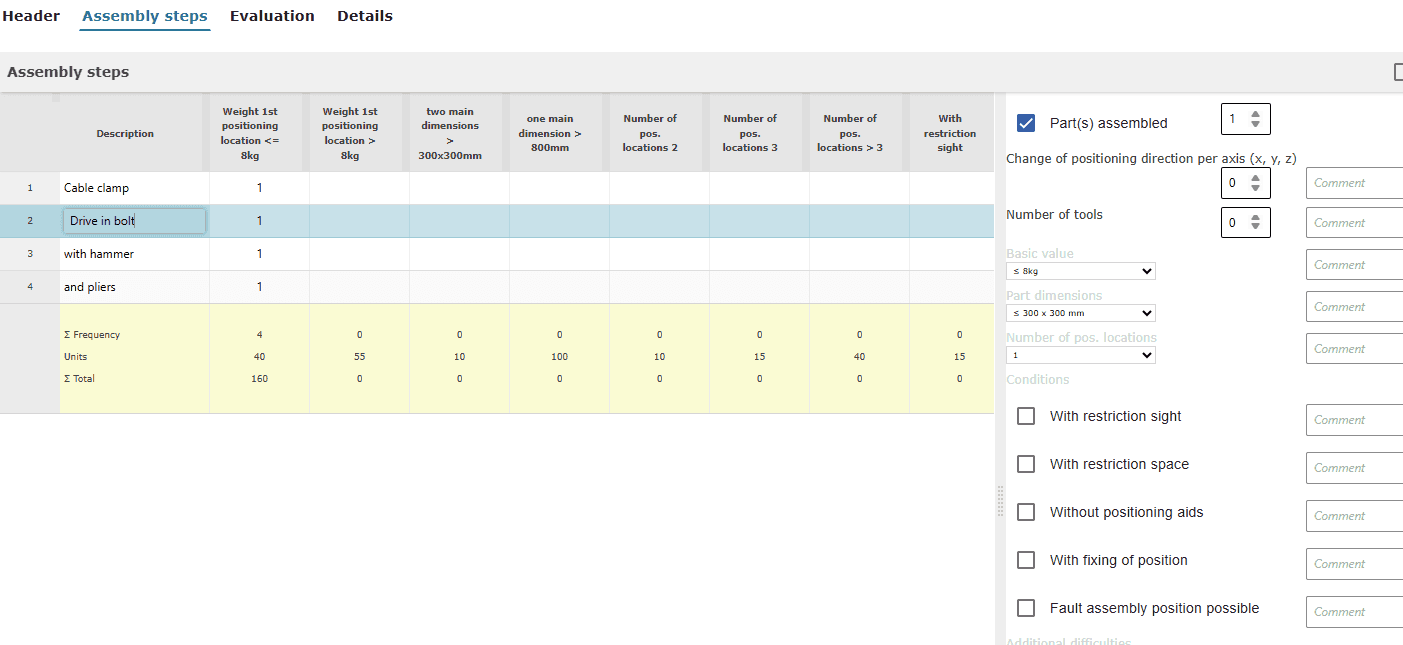Switch to the Header tab

[31, 16]
